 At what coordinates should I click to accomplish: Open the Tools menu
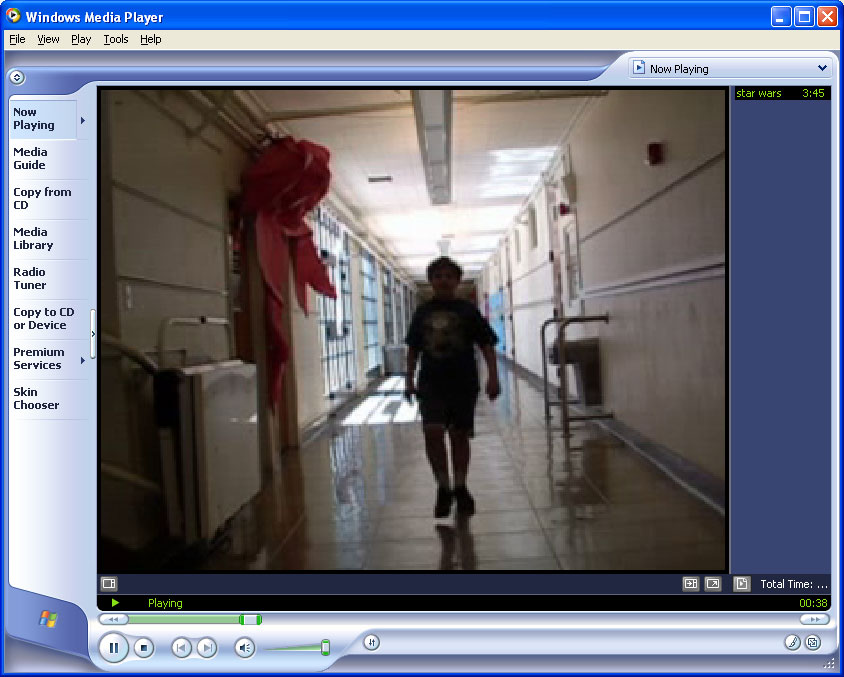tap(116, 39)
